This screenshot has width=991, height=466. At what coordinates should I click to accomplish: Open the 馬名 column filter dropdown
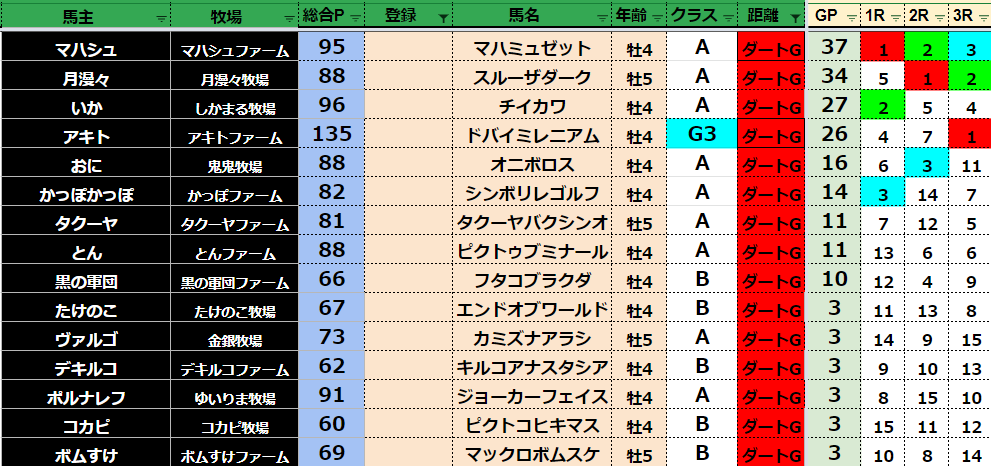[x=603, y=18]
